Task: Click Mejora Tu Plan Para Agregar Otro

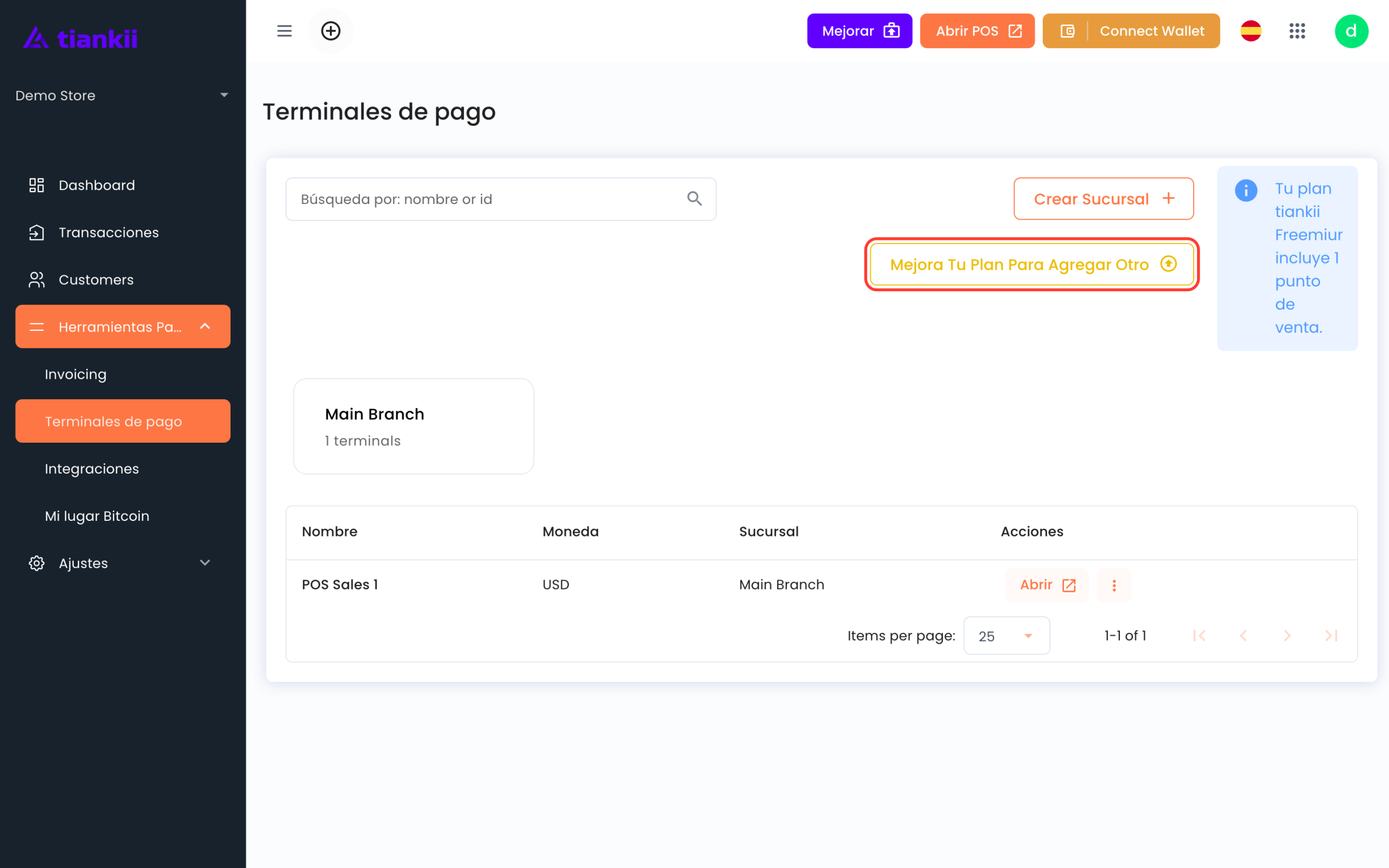Action: coord(1032,264)
